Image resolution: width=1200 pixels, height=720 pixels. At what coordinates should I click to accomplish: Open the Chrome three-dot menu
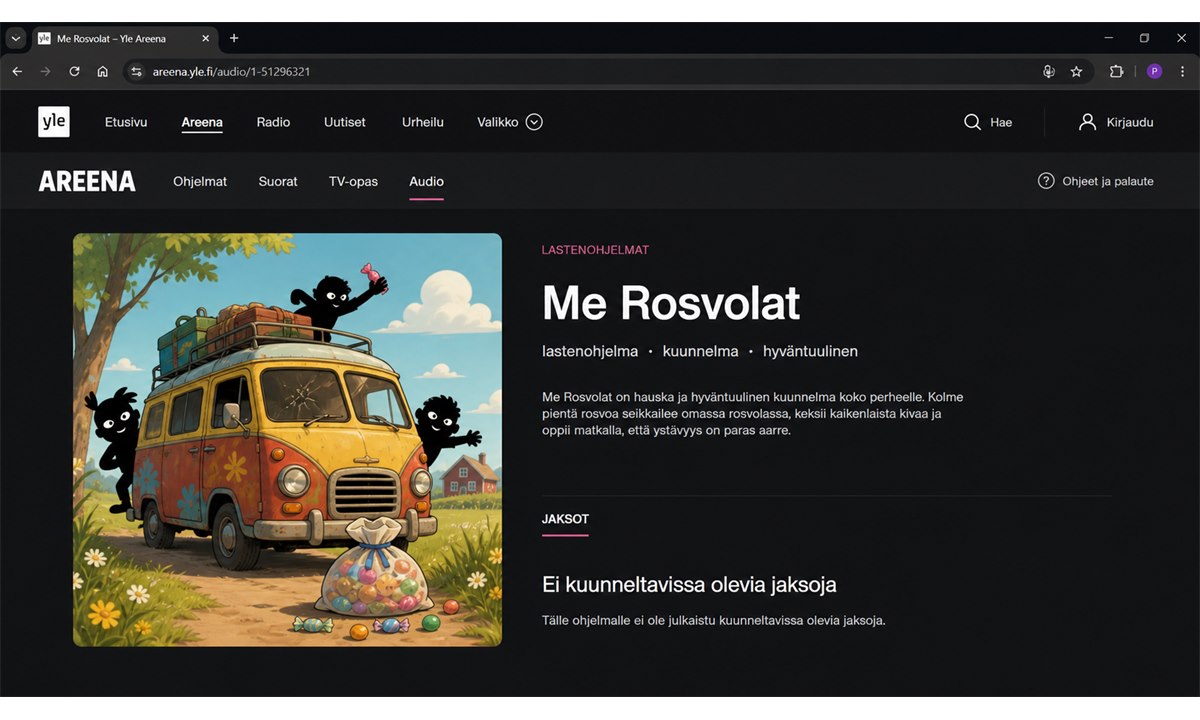[x=1183, y=72]
